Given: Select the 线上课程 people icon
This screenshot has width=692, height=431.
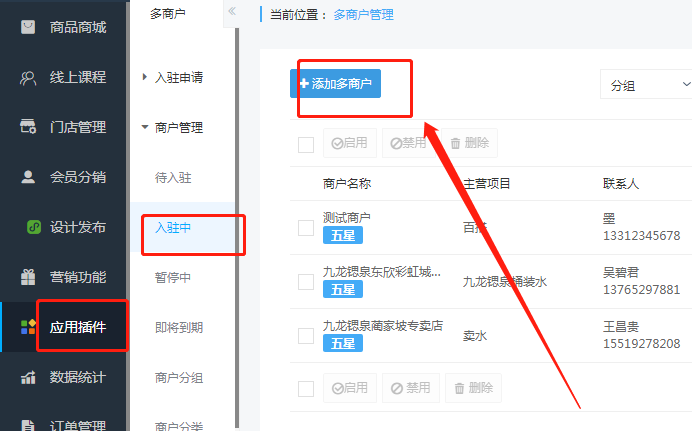Looking at the screenshot, I should (x=28, y=78).
